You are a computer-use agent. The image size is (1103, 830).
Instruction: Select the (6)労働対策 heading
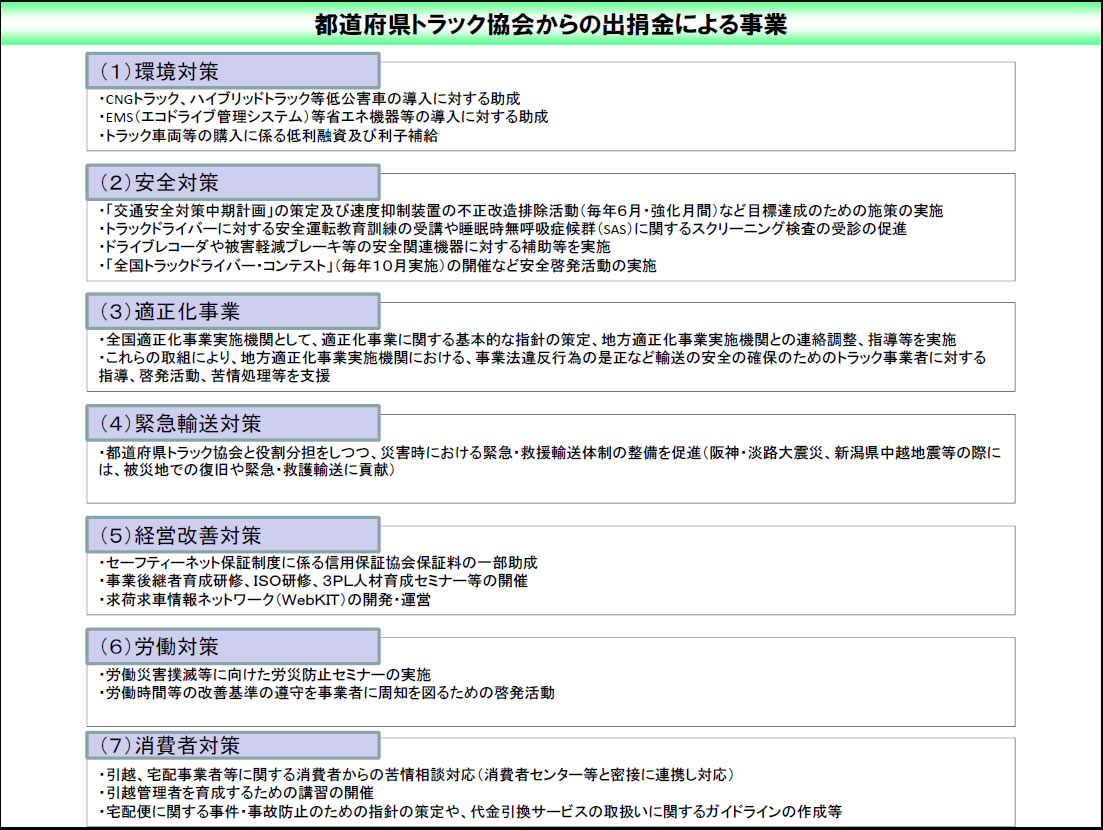pyautogui.click(x=233, y=646)
